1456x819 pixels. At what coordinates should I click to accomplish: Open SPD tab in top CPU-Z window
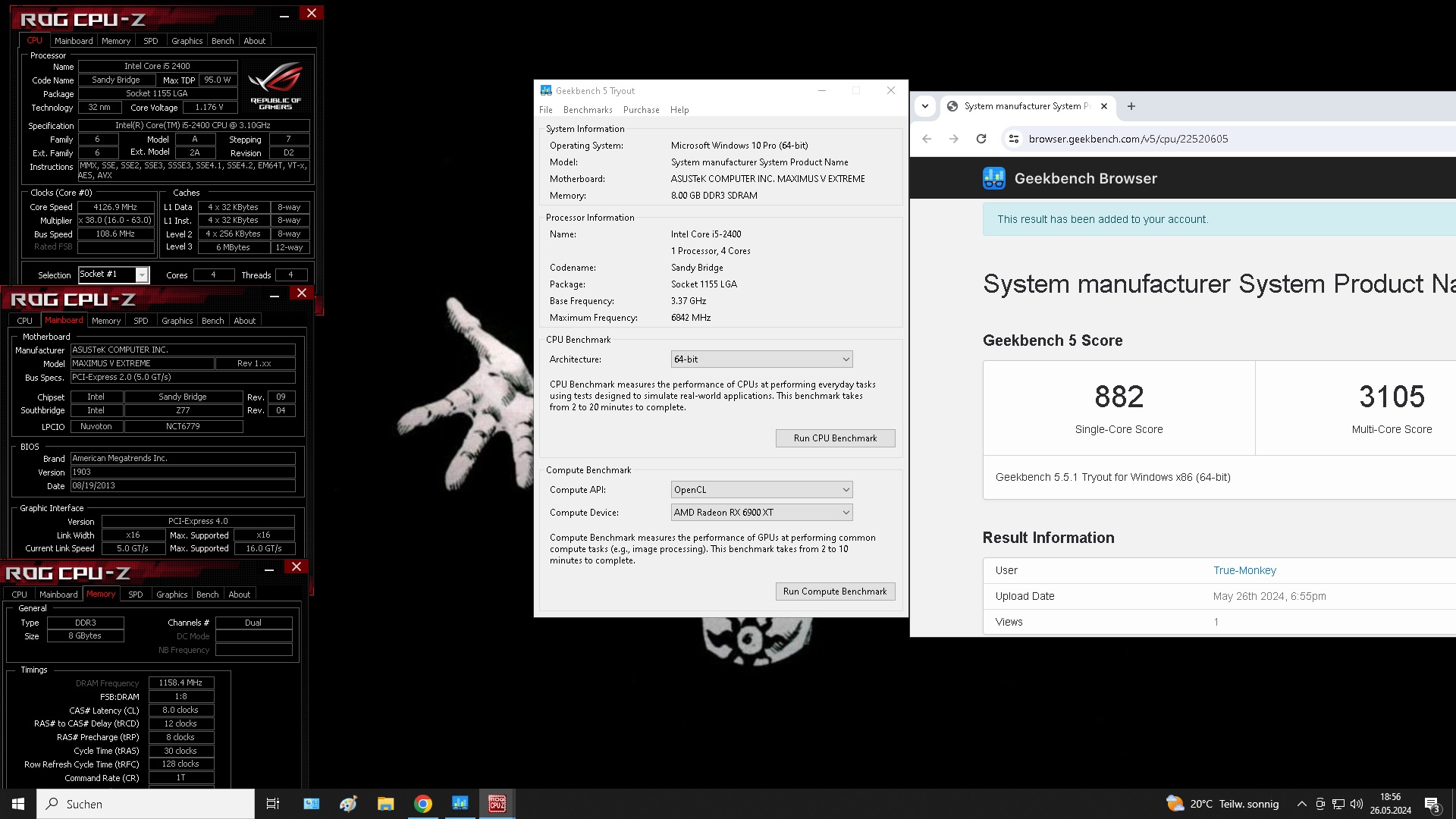coord(151,41)
